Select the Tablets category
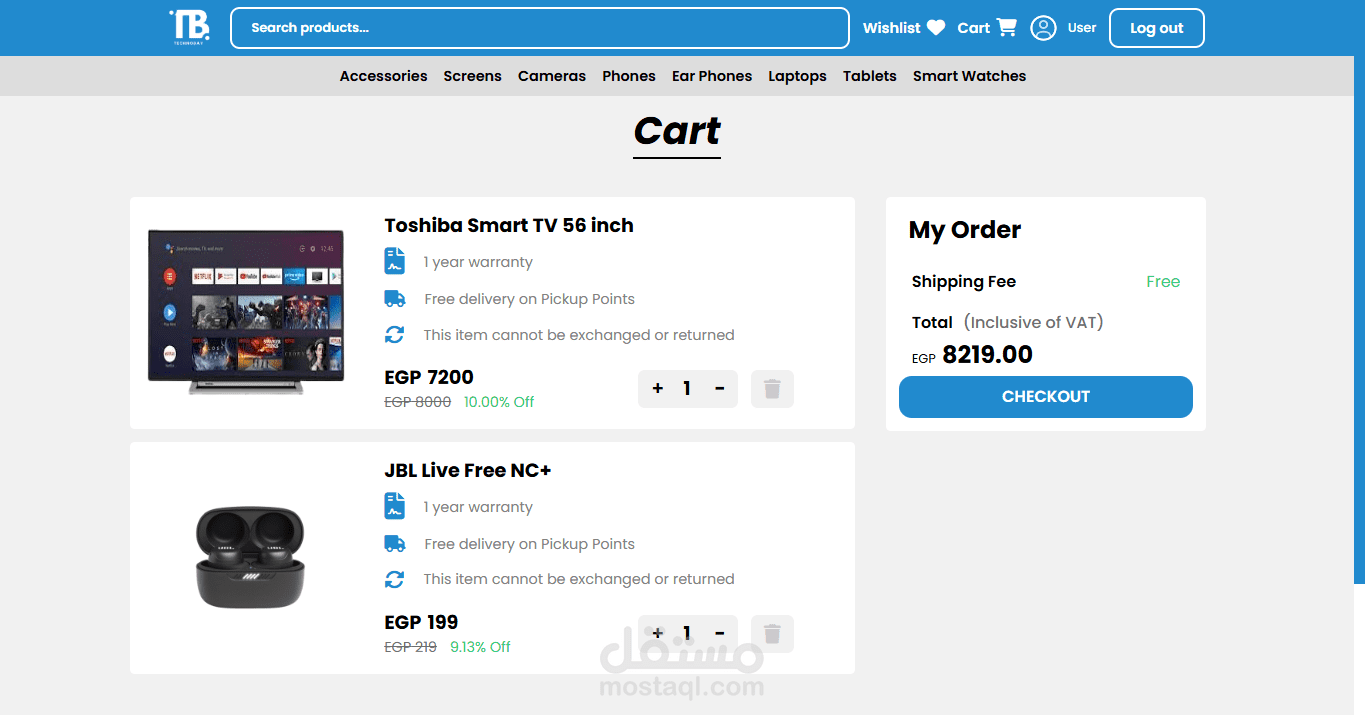 (x=870, y=76)
